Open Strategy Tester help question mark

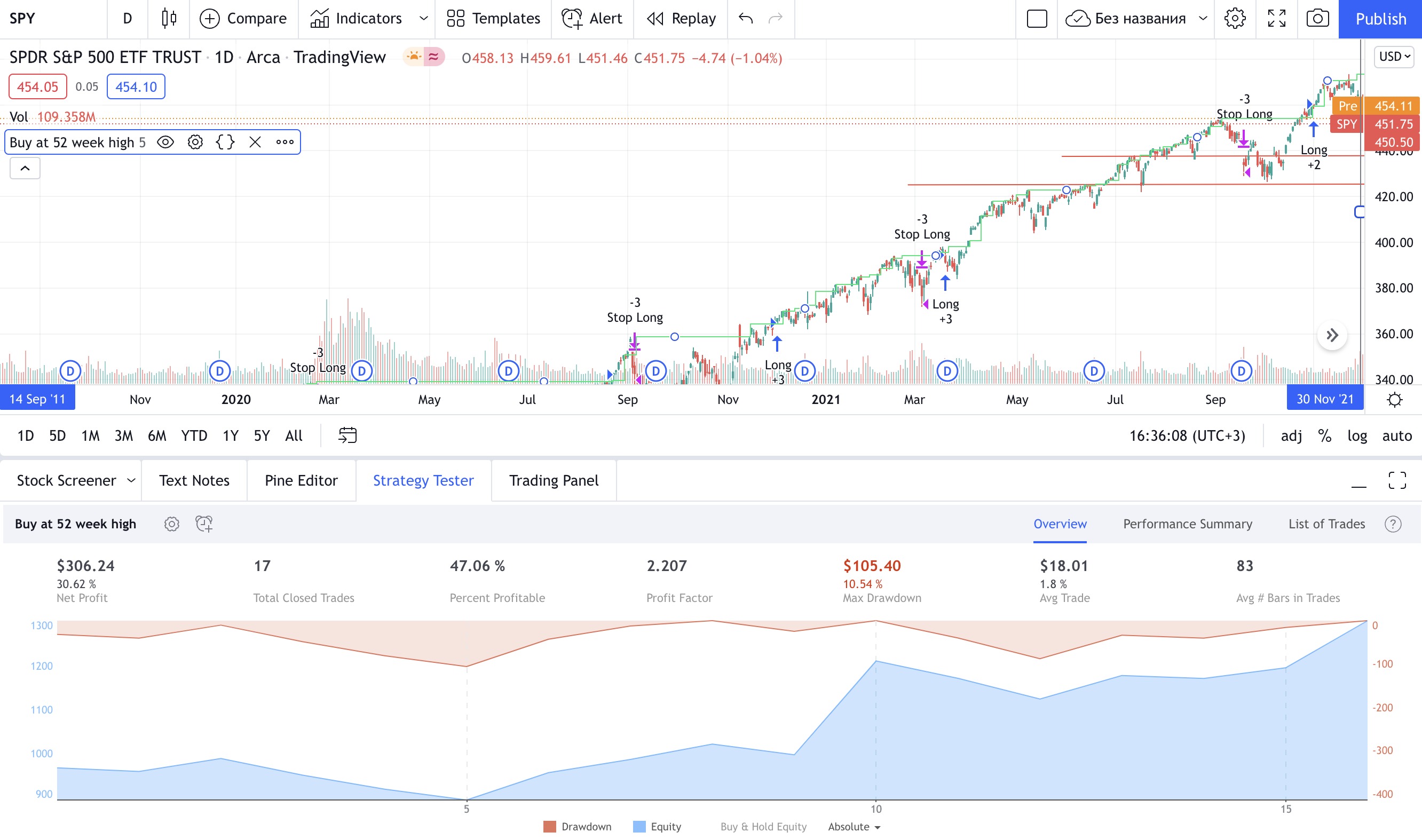(1393, 524)
